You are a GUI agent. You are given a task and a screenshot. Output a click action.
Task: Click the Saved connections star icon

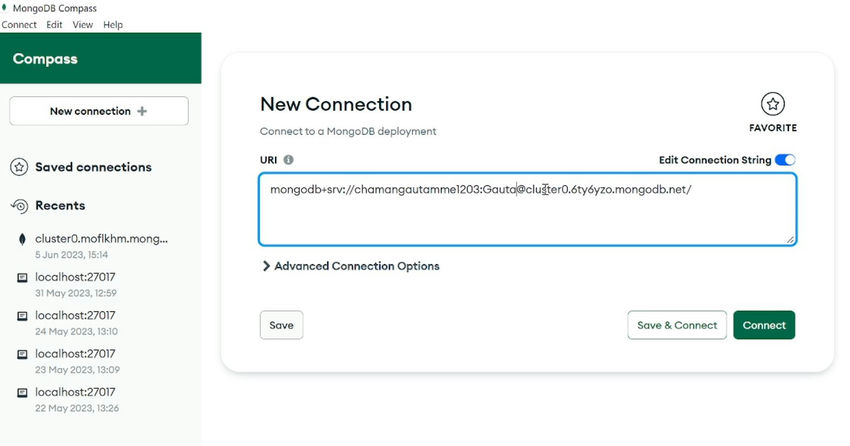pyautogui.click(x=19, y=167)
